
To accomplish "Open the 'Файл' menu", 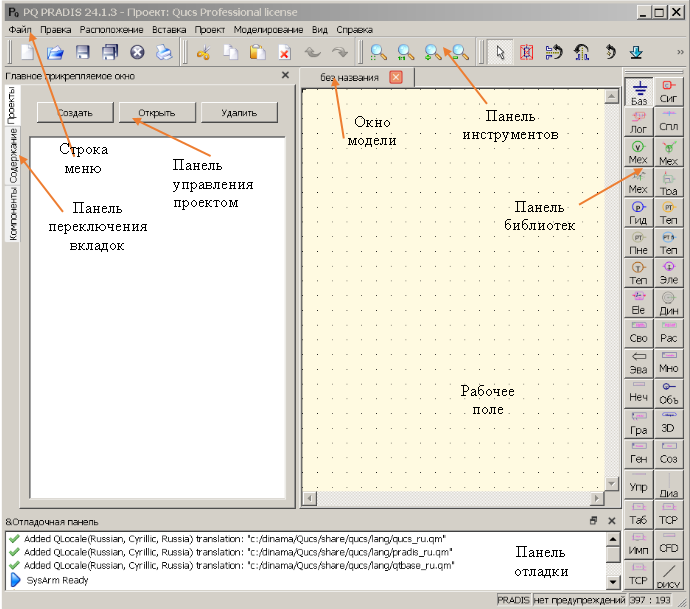I will click(x=20, y=30).
